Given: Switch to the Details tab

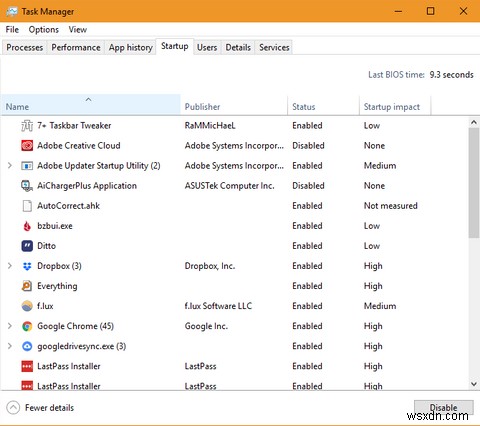Looking at the screenshot, I should (x=238, y=48).
